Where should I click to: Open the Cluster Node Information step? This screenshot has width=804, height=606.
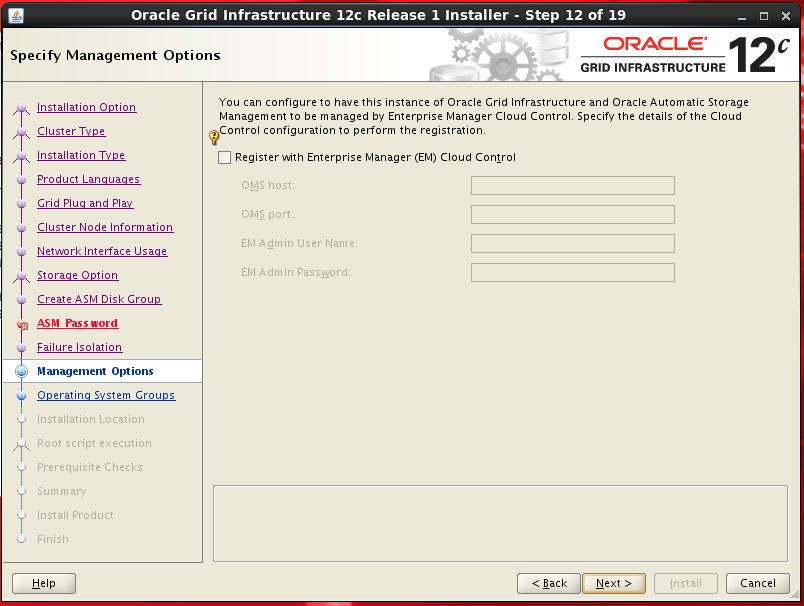pyautogui.click(x=105, y=227)
